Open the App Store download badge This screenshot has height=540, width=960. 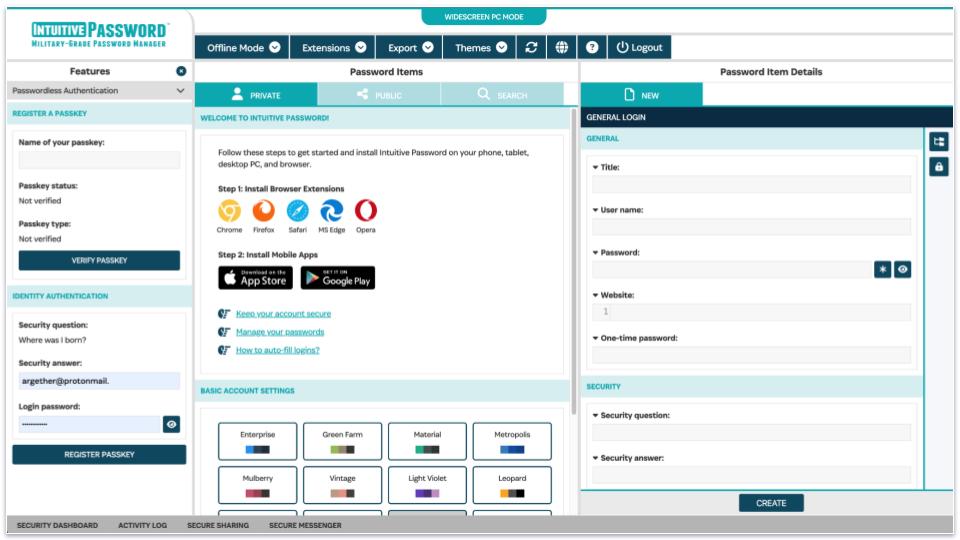pos(255,277)
